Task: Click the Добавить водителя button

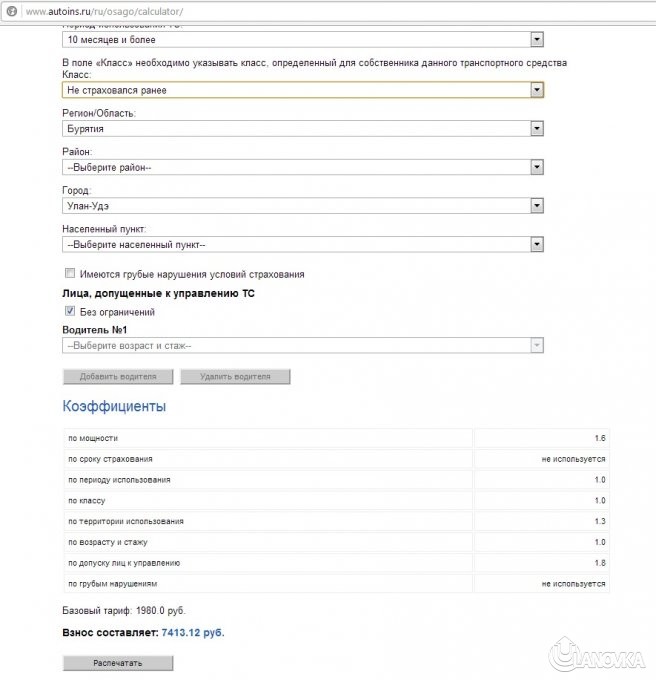Action: pos(118,377)
